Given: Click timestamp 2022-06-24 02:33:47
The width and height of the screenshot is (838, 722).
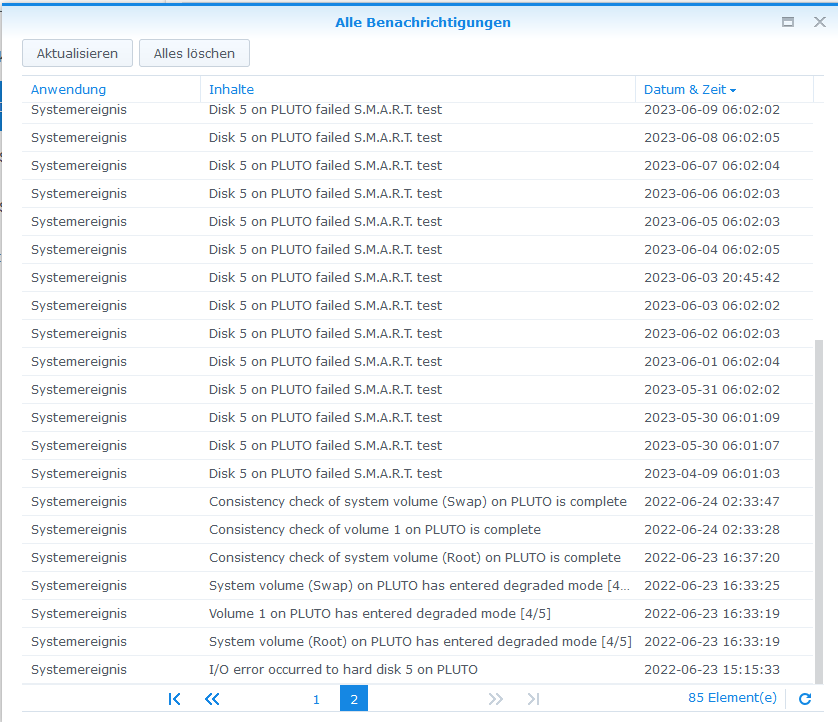Looking at the screenshot, I should click(x=712, y=502).
